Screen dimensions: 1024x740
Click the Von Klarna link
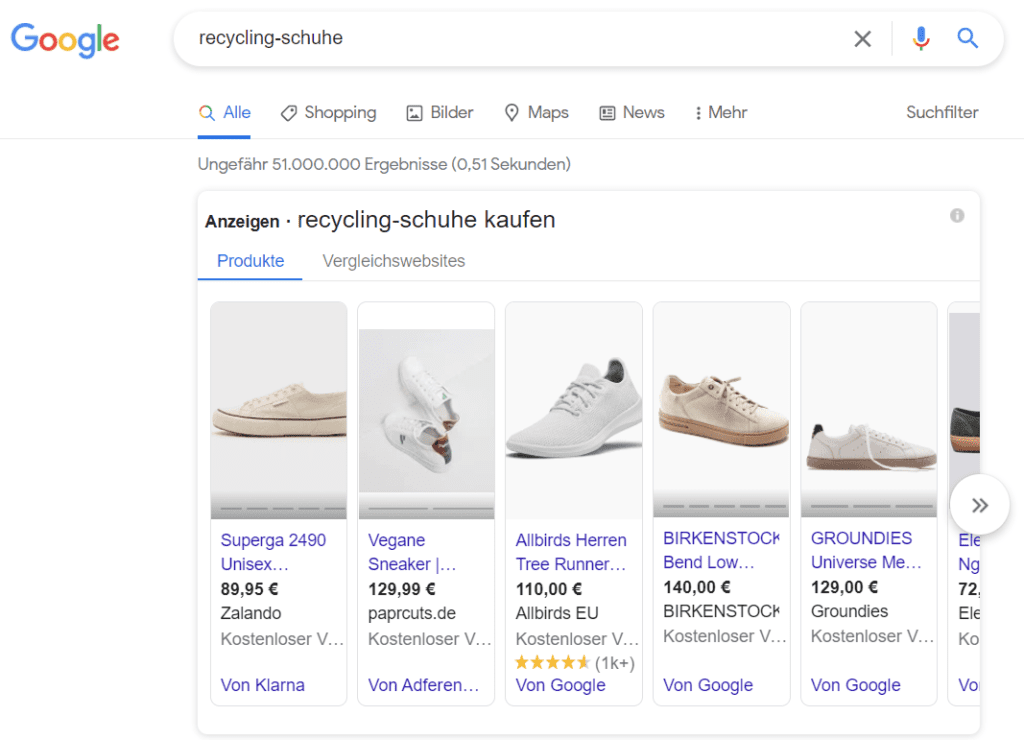(x=263, y=684)
